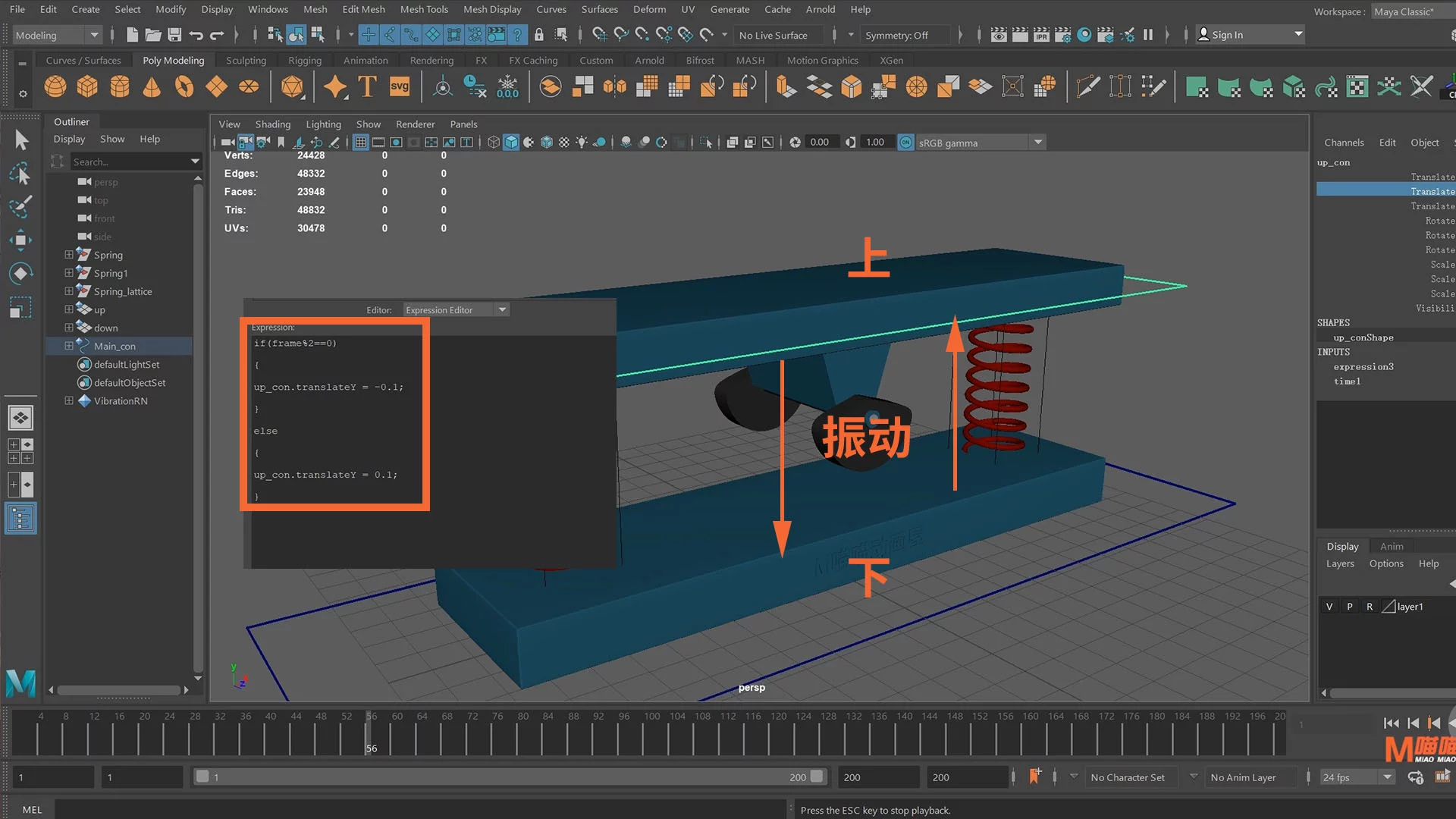1456x819 pixels.
Task: Toggle layer1 visibility V box
Action: point(1329,607)
